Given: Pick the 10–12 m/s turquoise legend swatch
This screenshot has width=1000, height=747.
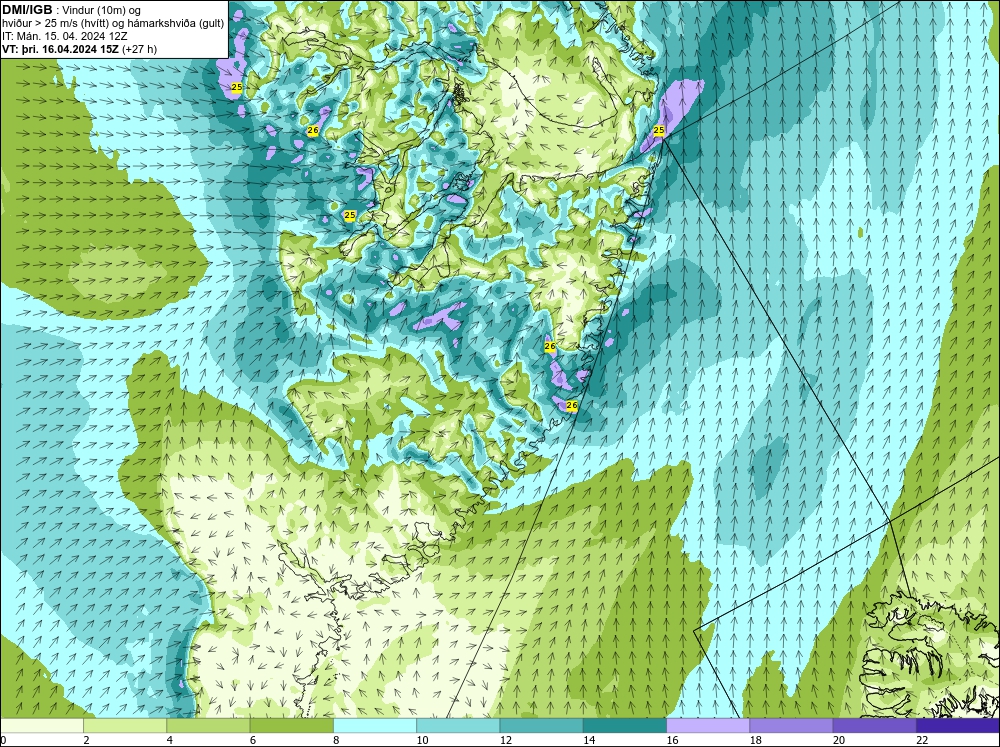Looking at the screenshot, I should coord(458,725).
